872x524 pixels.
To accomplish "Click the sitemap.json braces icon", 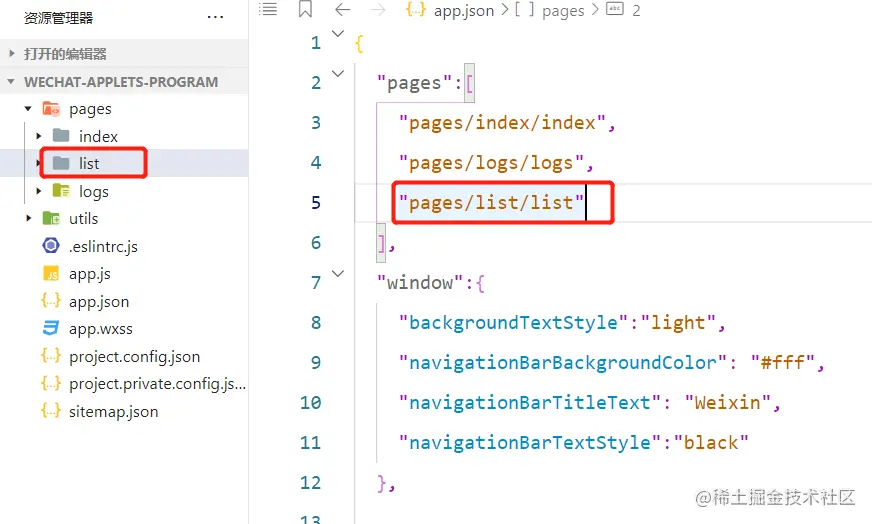I will pos(51,411).
